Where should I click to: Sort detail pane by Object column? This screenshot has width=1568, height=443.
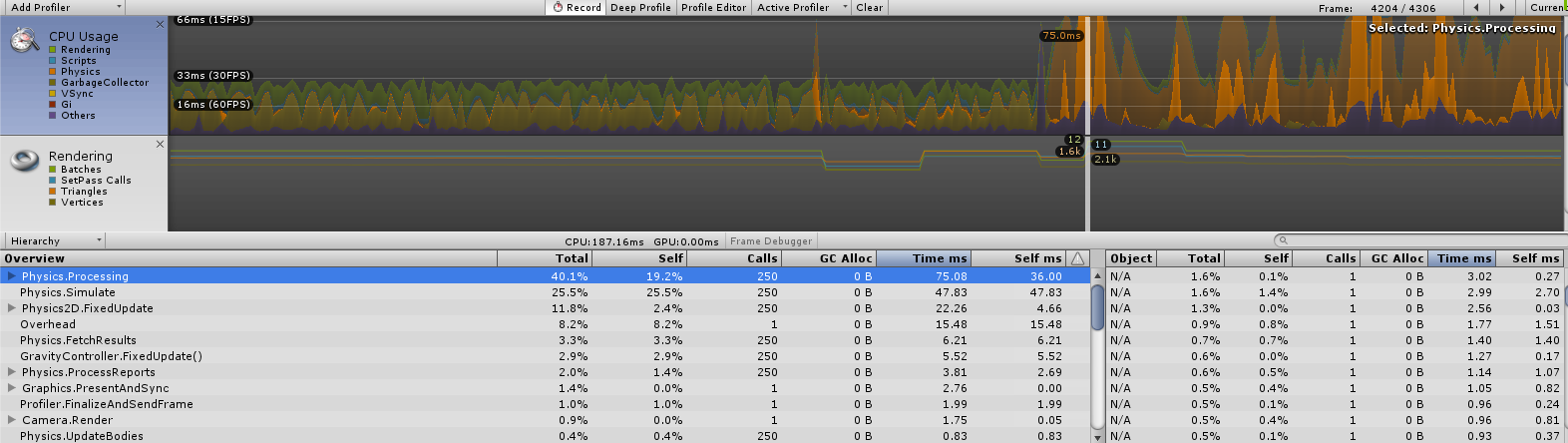[x=1132, y=258]
